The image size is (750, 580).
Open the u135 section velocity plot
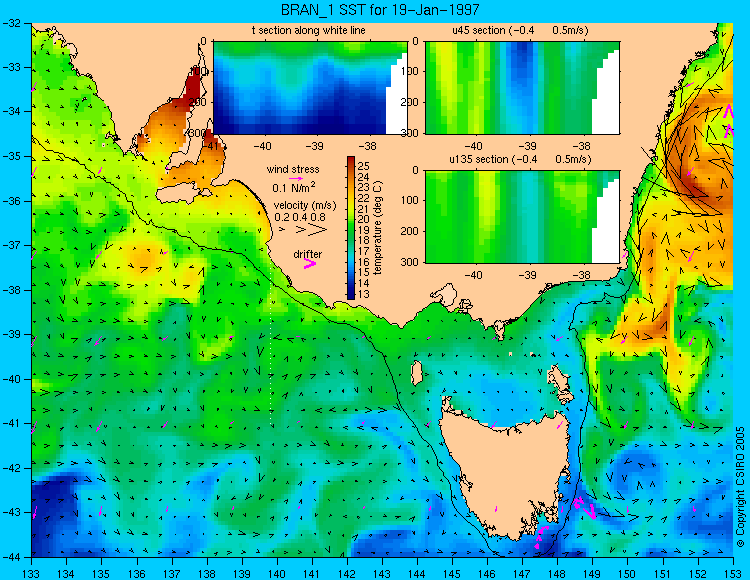(522, 217)
